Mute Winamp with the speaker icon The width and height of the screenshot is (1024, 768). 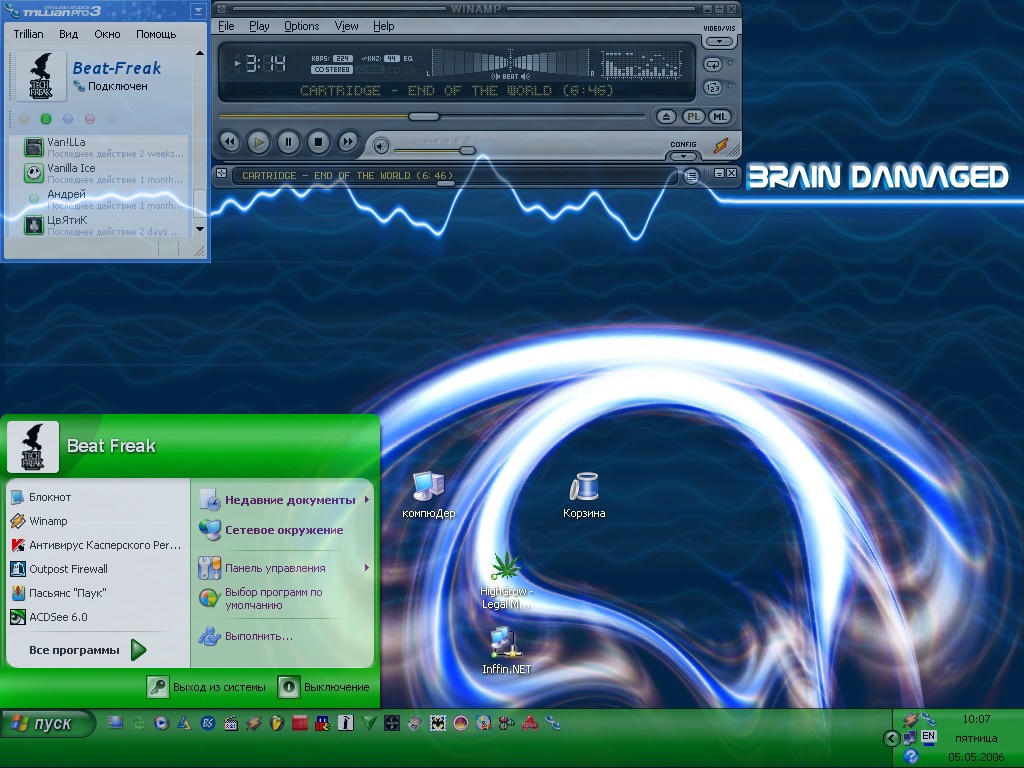click(x=381, y=146)
